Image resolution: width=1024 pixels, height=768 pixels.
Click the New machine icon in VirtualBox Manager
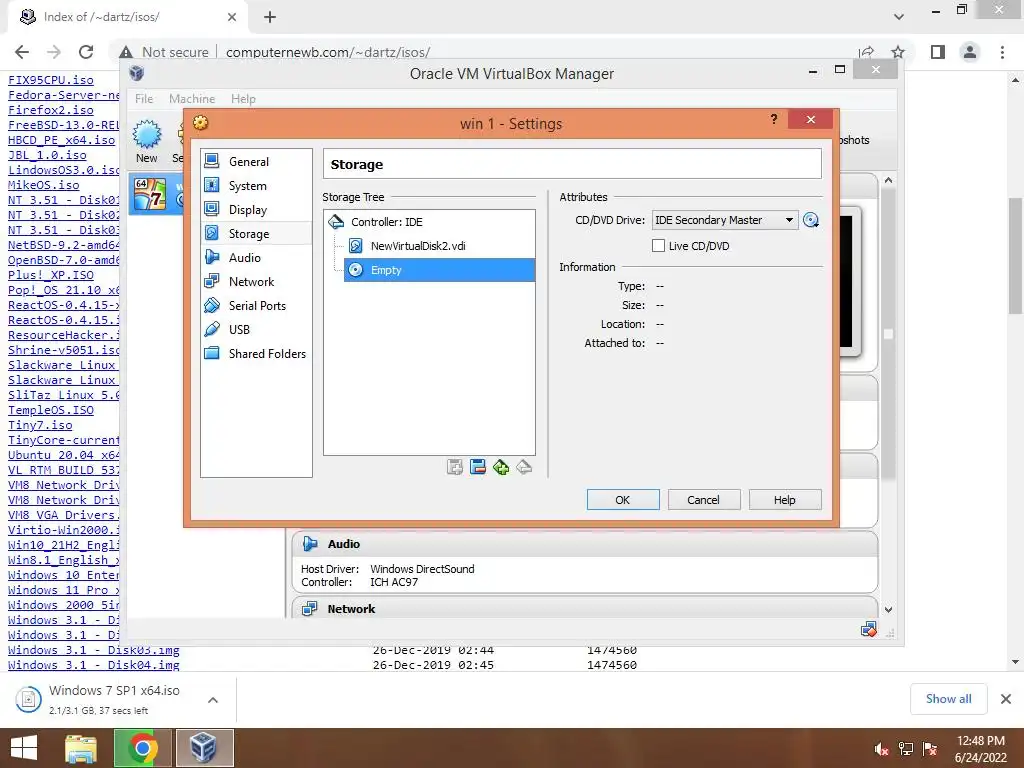[147, 141]
